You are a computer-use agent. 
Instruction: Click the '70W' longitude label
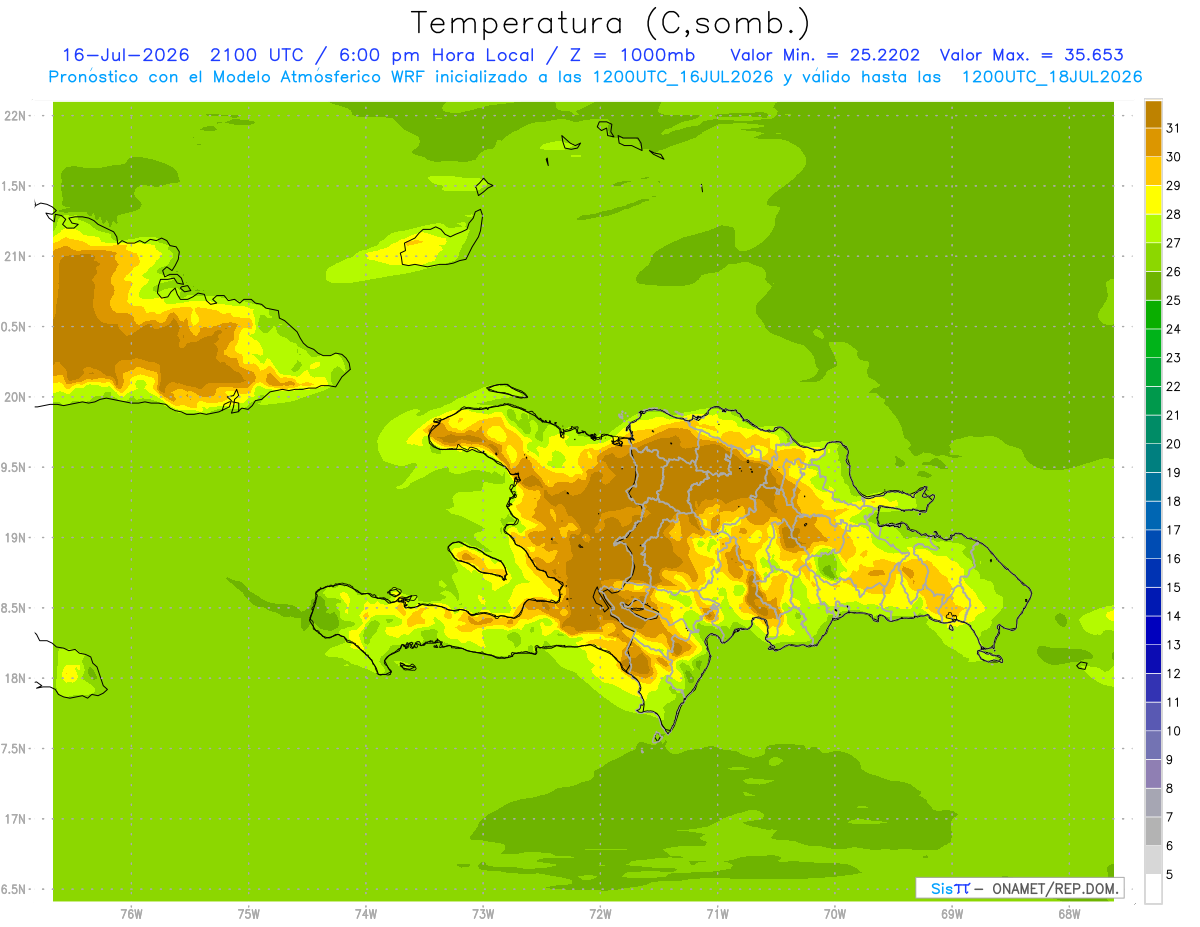click(835, 914)
